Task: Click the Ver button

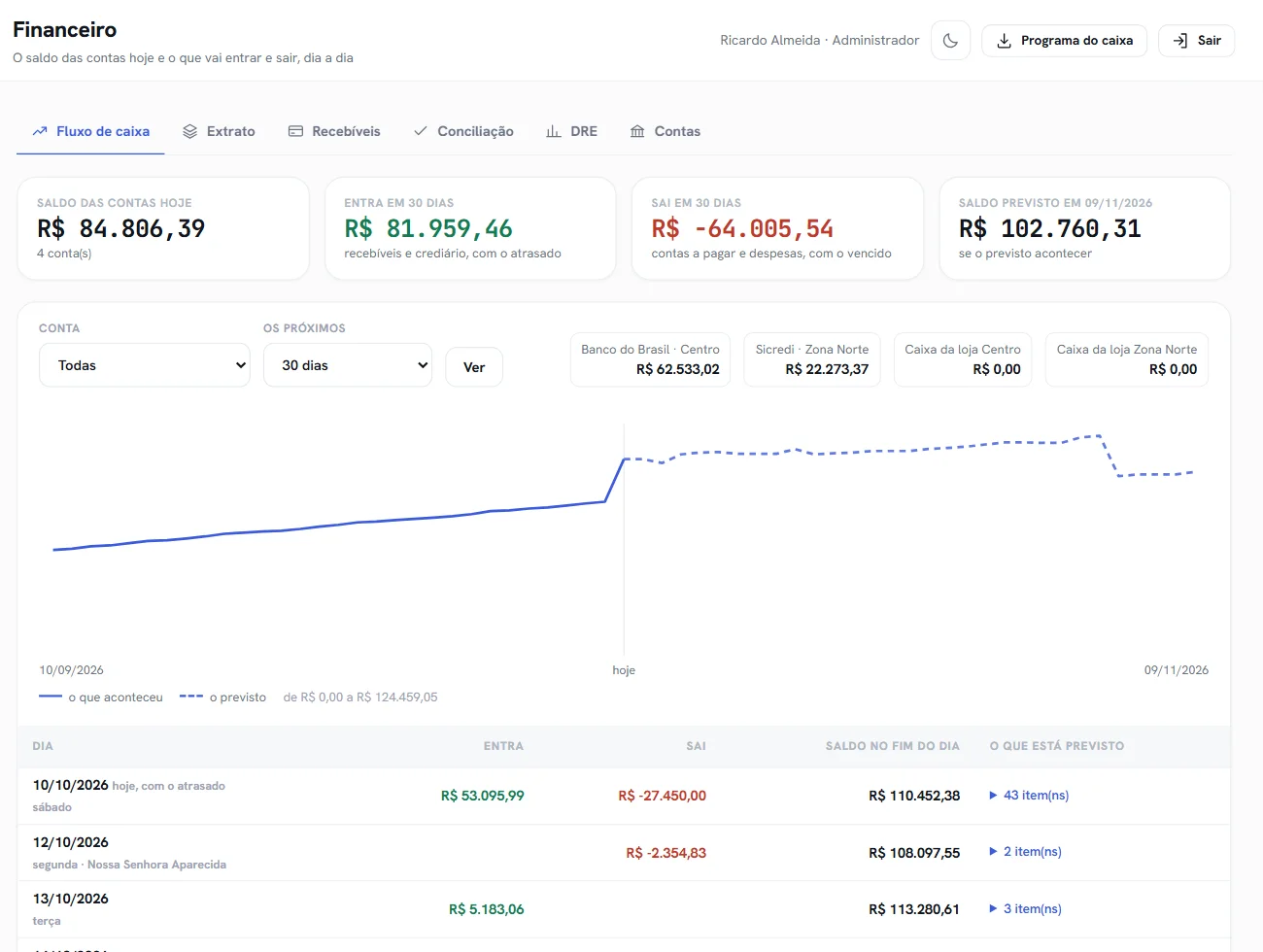Action: point(474,367)
